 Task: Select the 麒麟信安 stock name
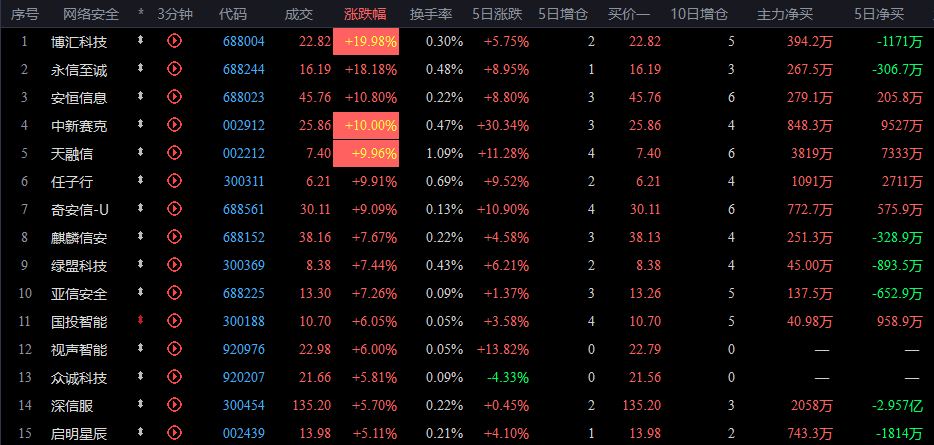point(79,238)
